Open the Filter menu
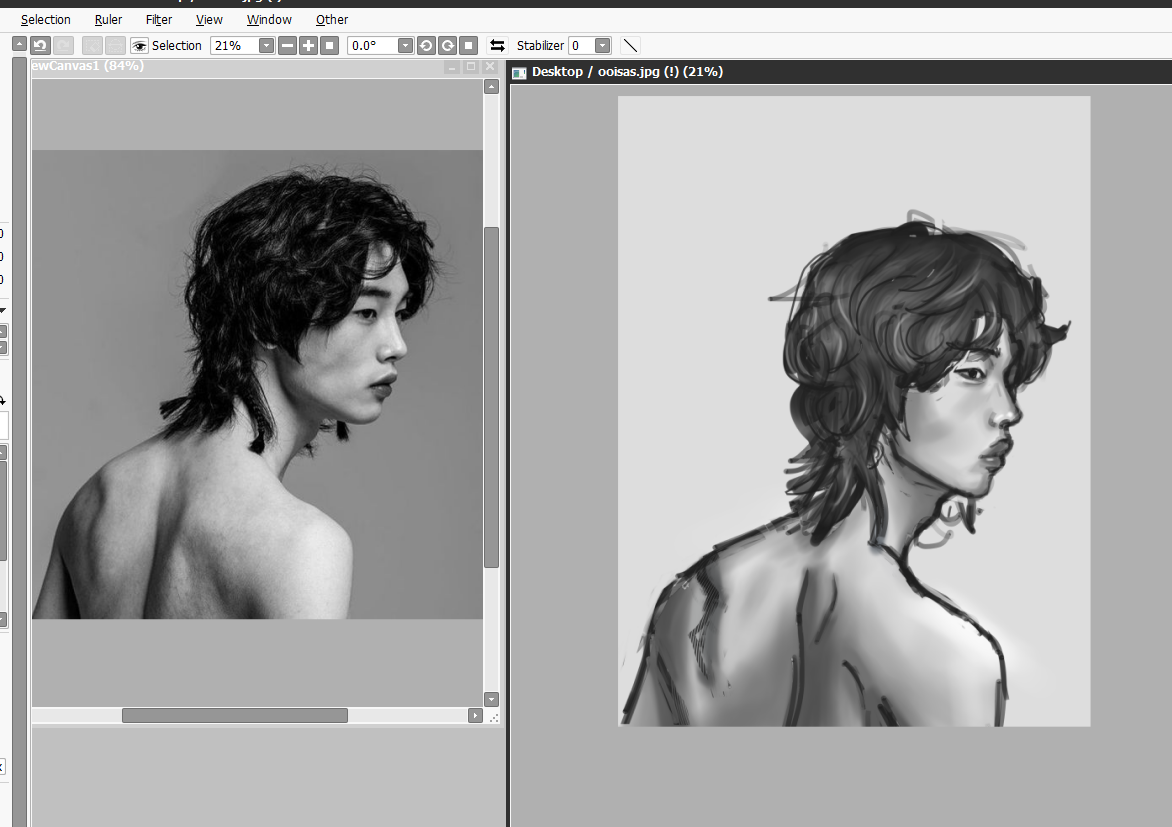 159,19
